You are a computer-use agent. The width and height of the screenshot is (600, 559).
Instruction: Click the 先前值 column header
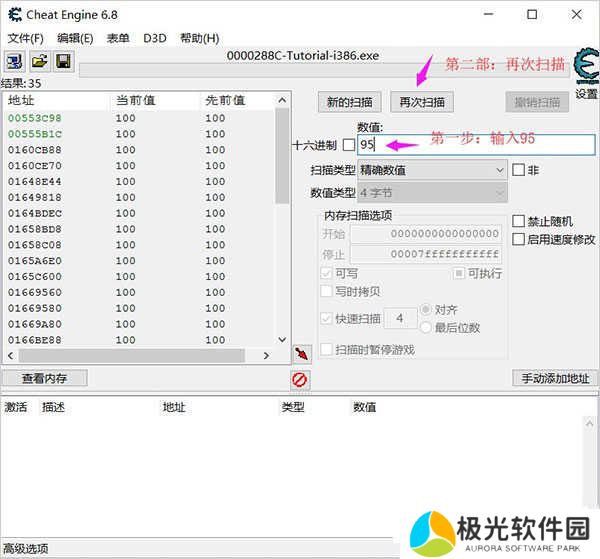(x=225, y=101)
